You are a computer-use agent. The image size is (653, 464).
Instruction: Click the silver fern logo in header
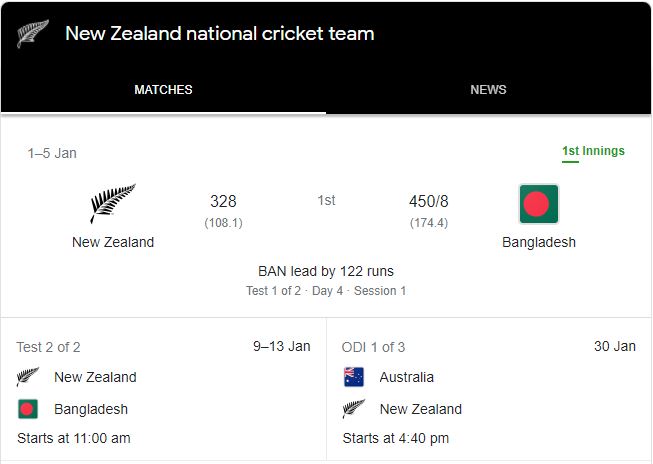(x=32, y=33)
